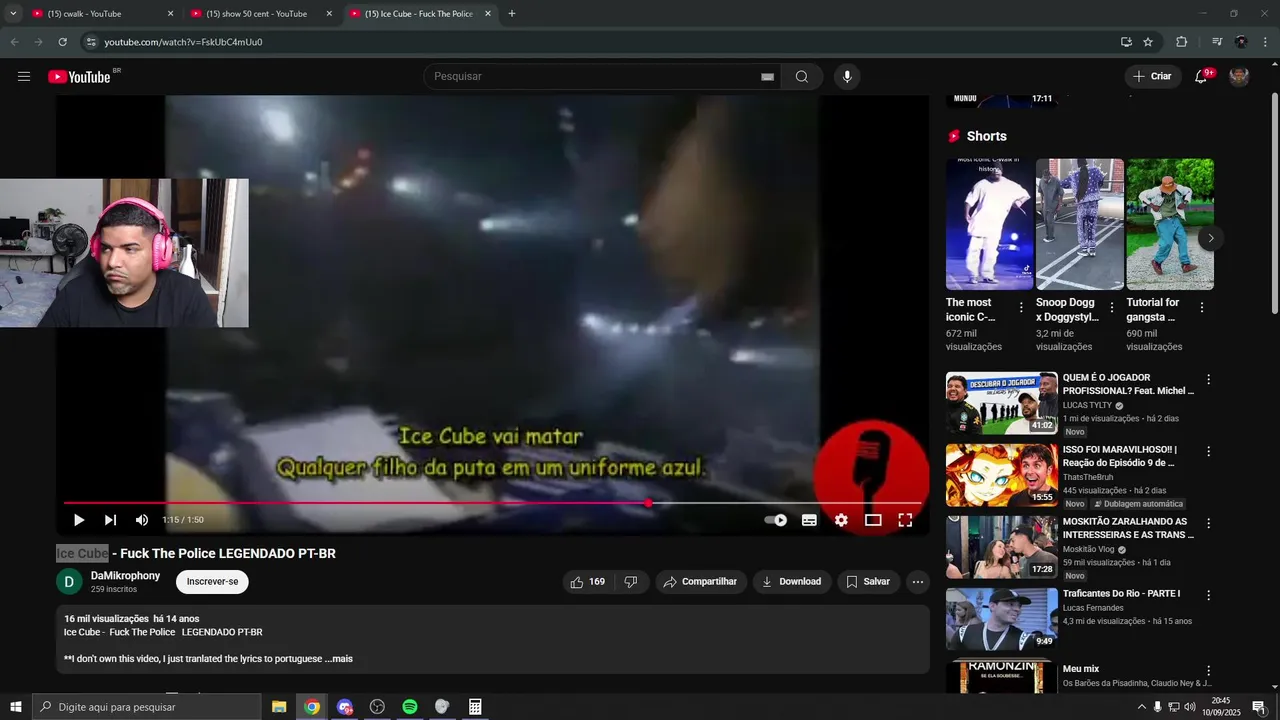Open Tutorial for gangsta short
1280x720 pixels.
pos(1170,224)
